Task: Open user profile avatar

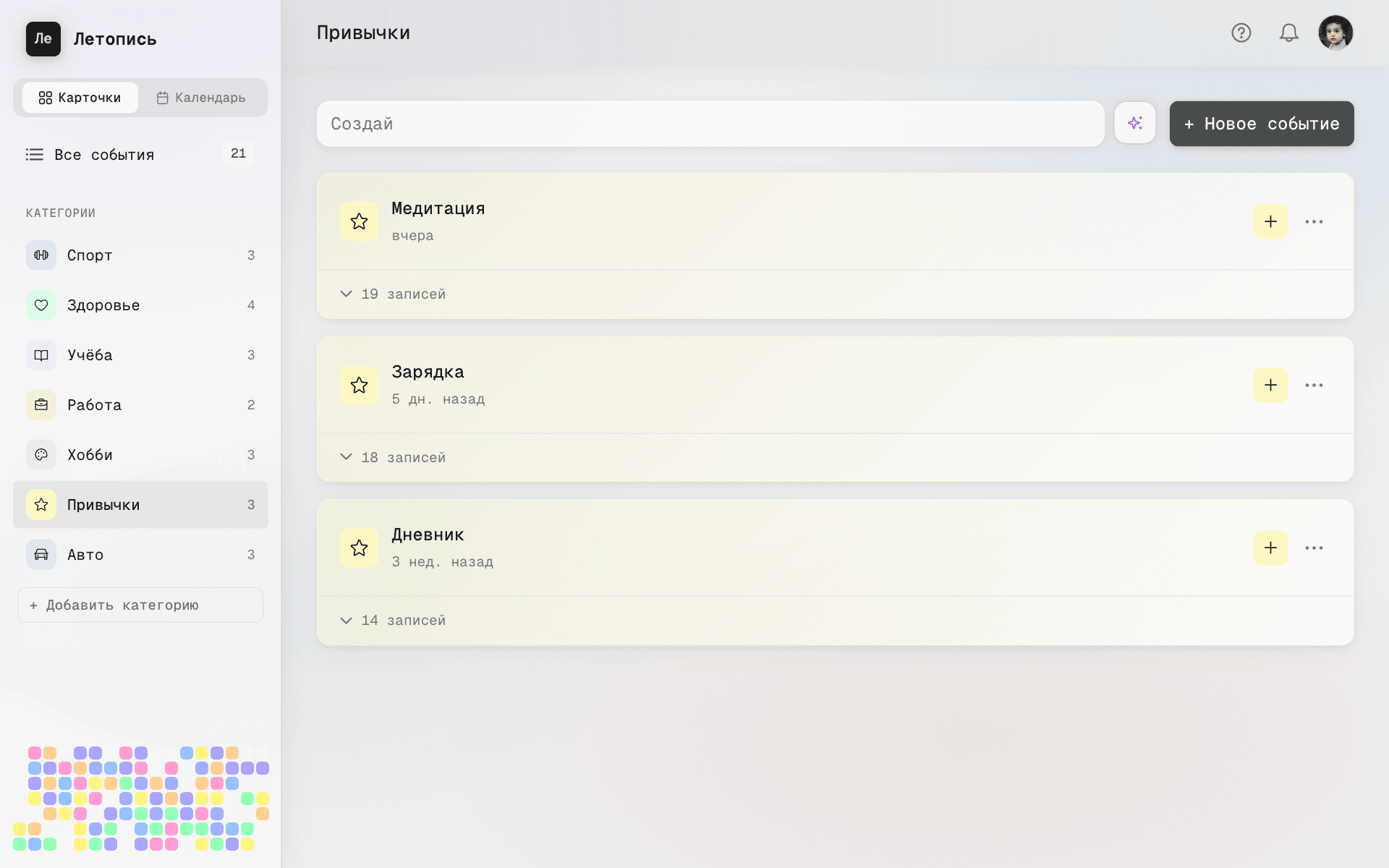Action: click(1335, 33)
